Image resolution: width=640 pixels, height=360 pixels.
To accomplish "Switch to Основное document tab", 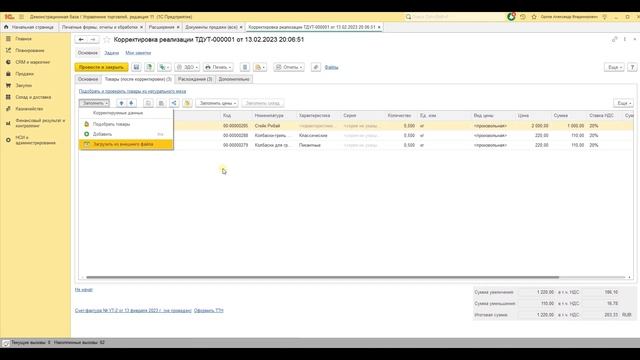I will point(88,79).
